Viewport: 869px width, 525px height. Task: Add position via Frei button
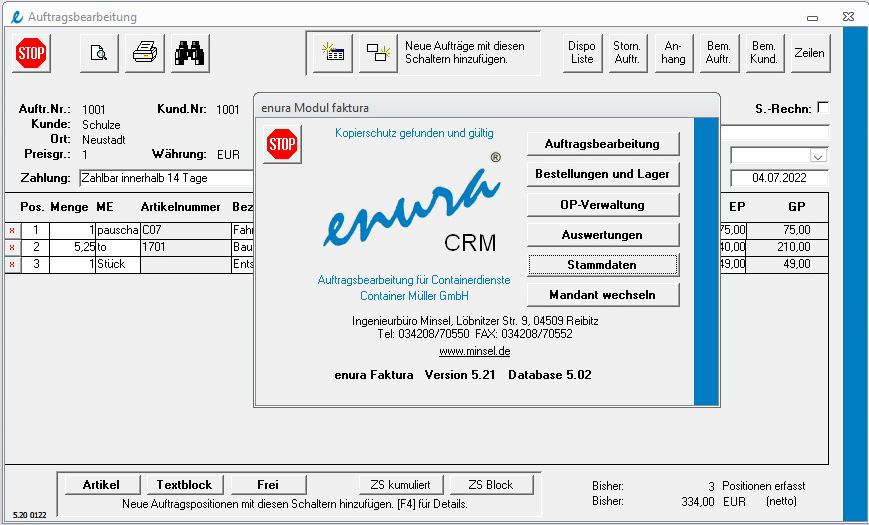(268, 485)
